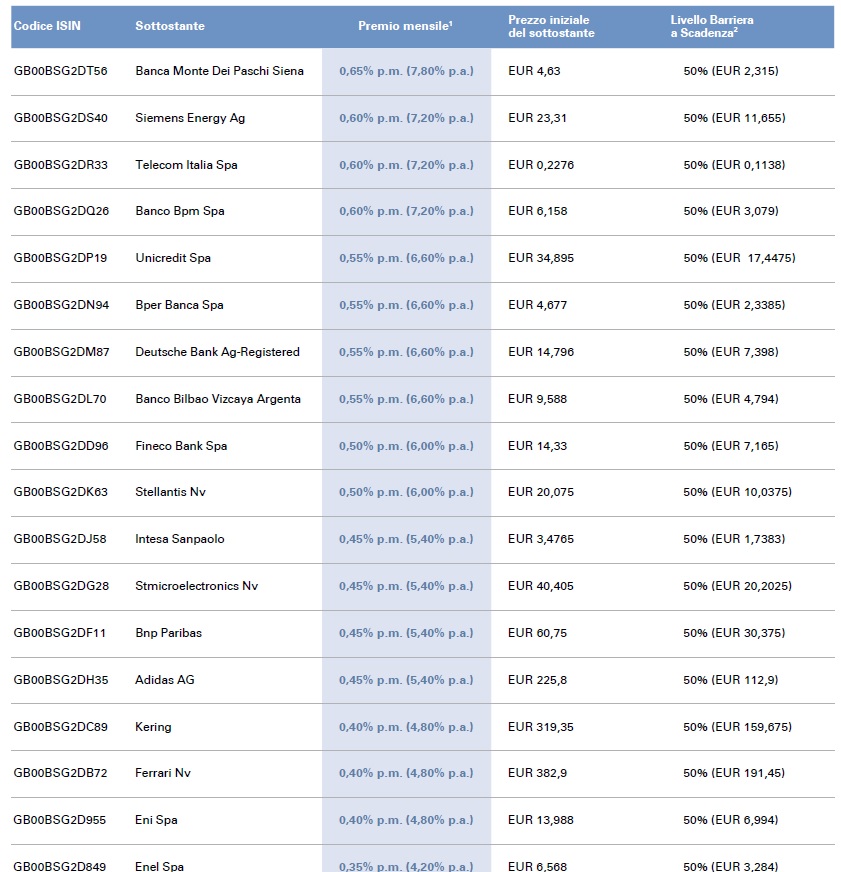Select ISIN code GB00BSG2DD96
This screenshot has width=841, height=872.
(61, 446)
